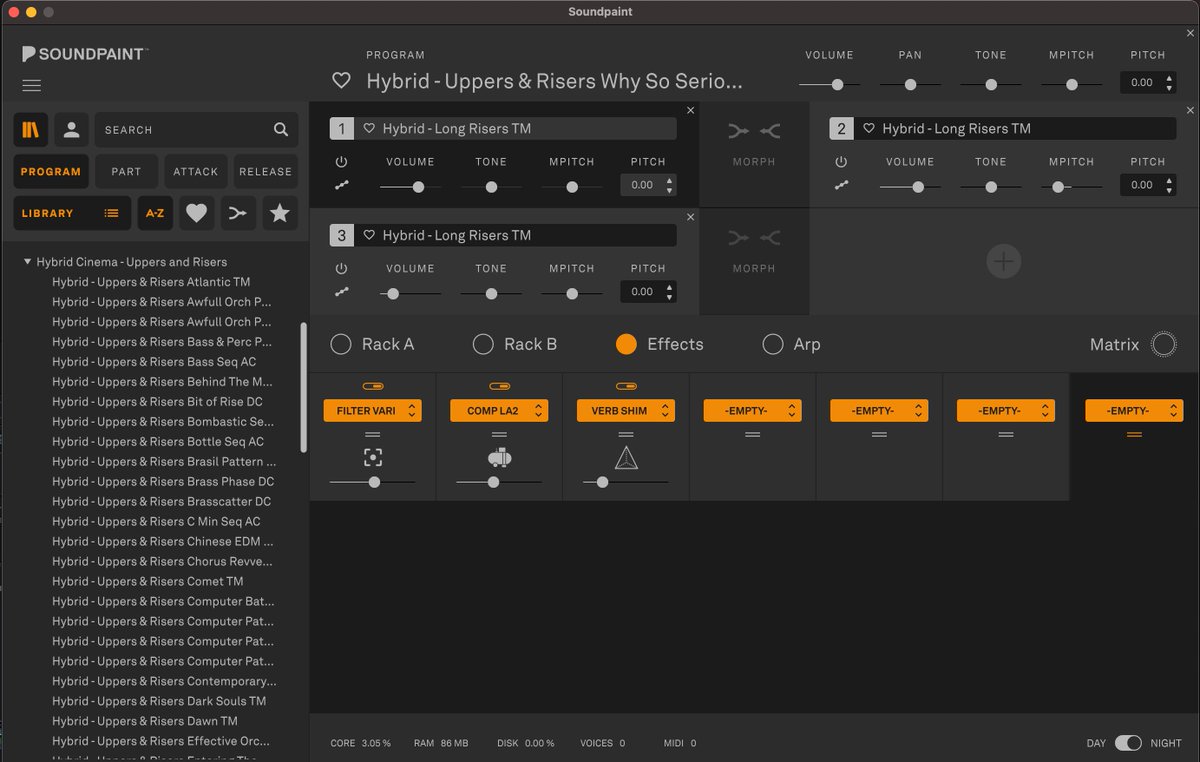
Task: Switch to PART tab
Action: (x=126, y=172)
